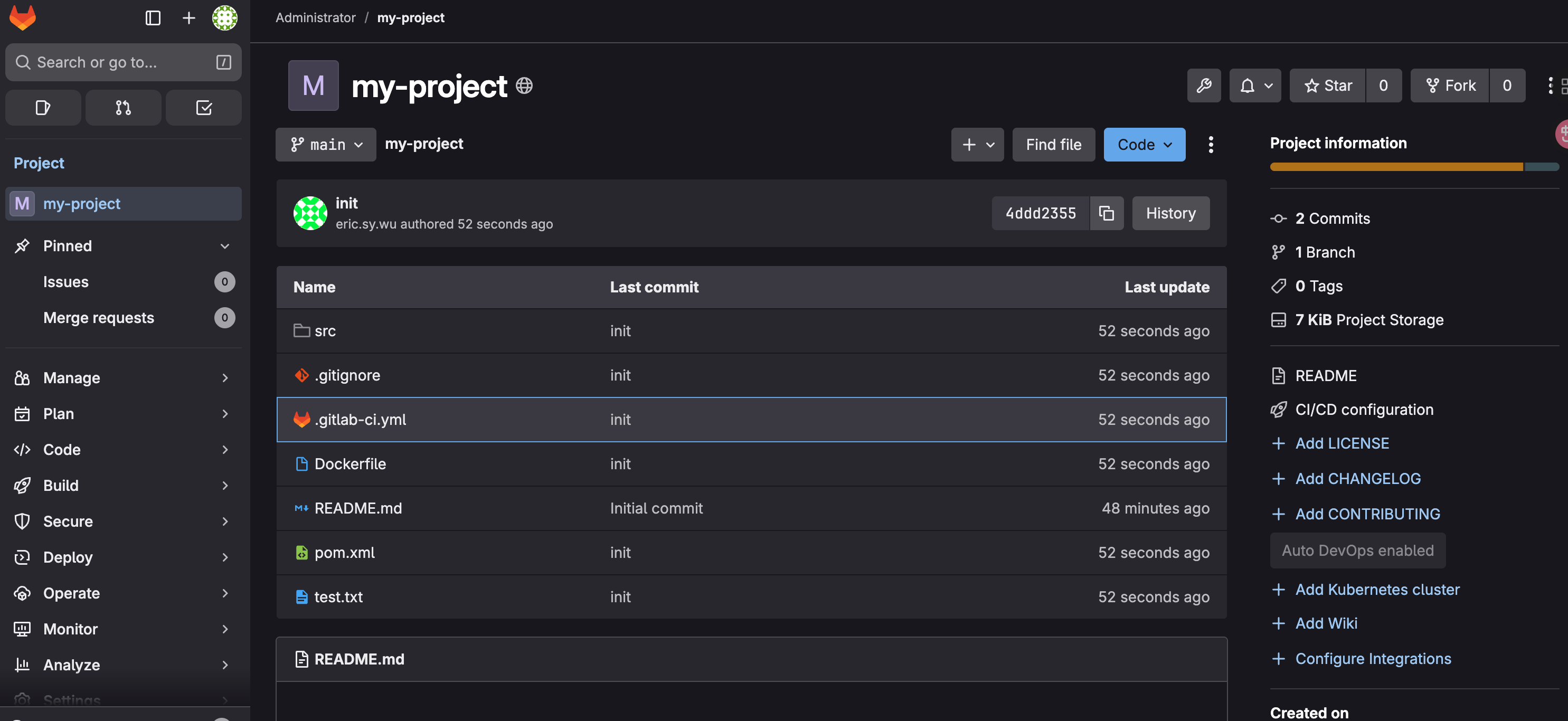
Task: Toggle the sidebar collapse icon
Action: pos(153,17)
